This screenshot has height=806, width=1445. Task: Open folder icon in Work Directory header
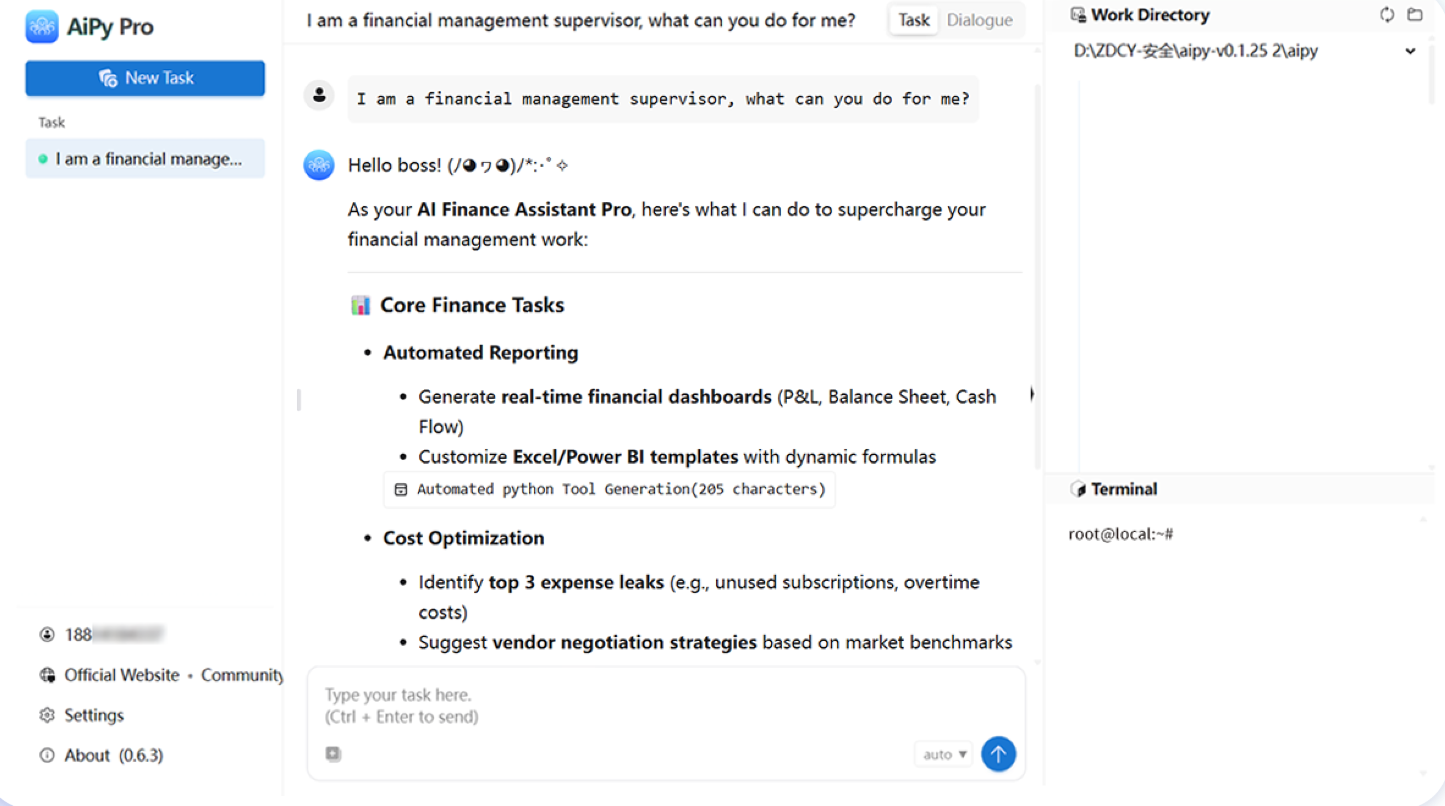click(1414, 15)
